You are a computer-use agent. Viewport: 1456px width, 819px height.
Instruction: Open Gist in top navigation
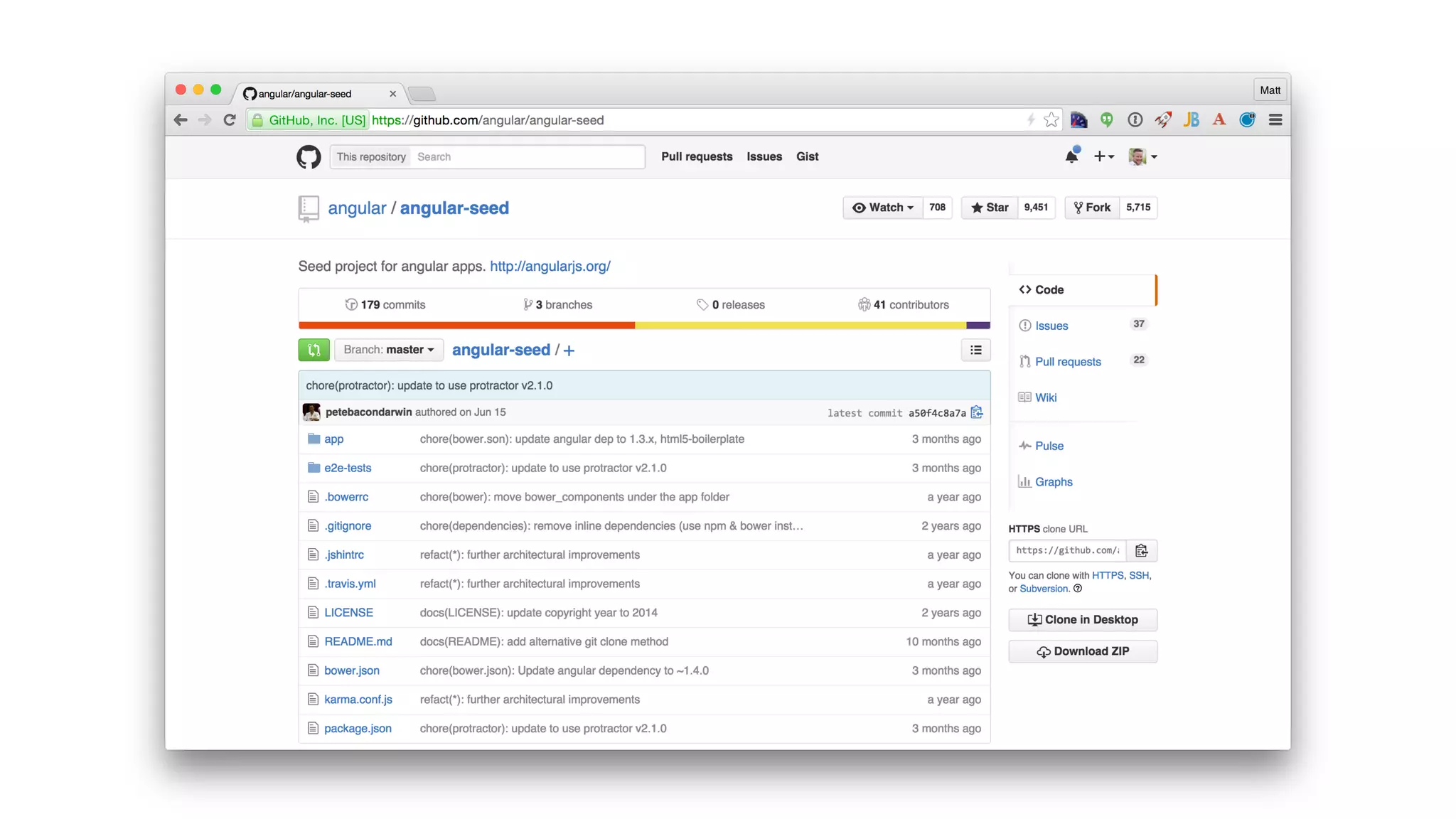(x=807, y=156)
